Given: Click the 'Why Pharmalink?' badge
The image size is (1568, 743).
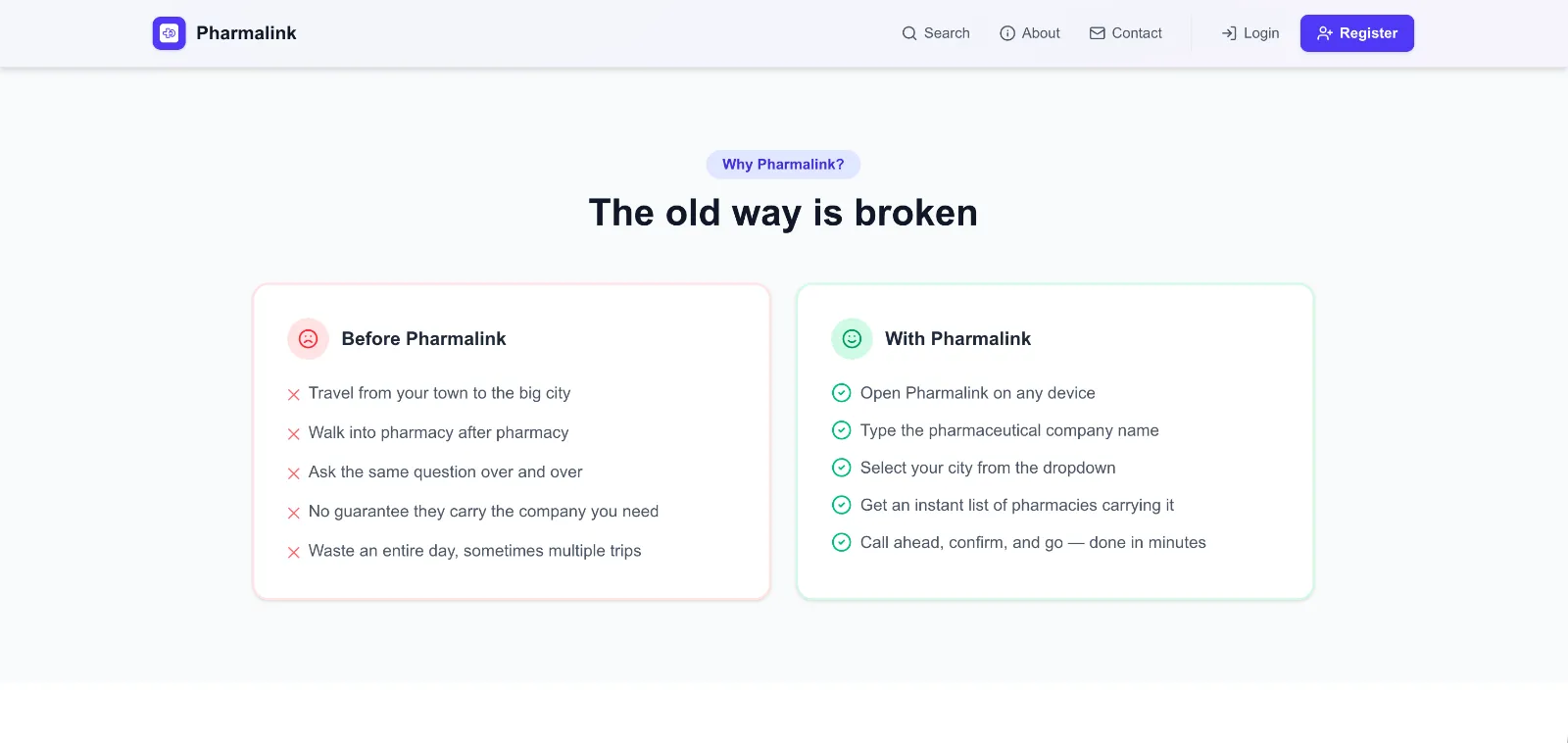Looking at the screenshot, I should [783, 165].
